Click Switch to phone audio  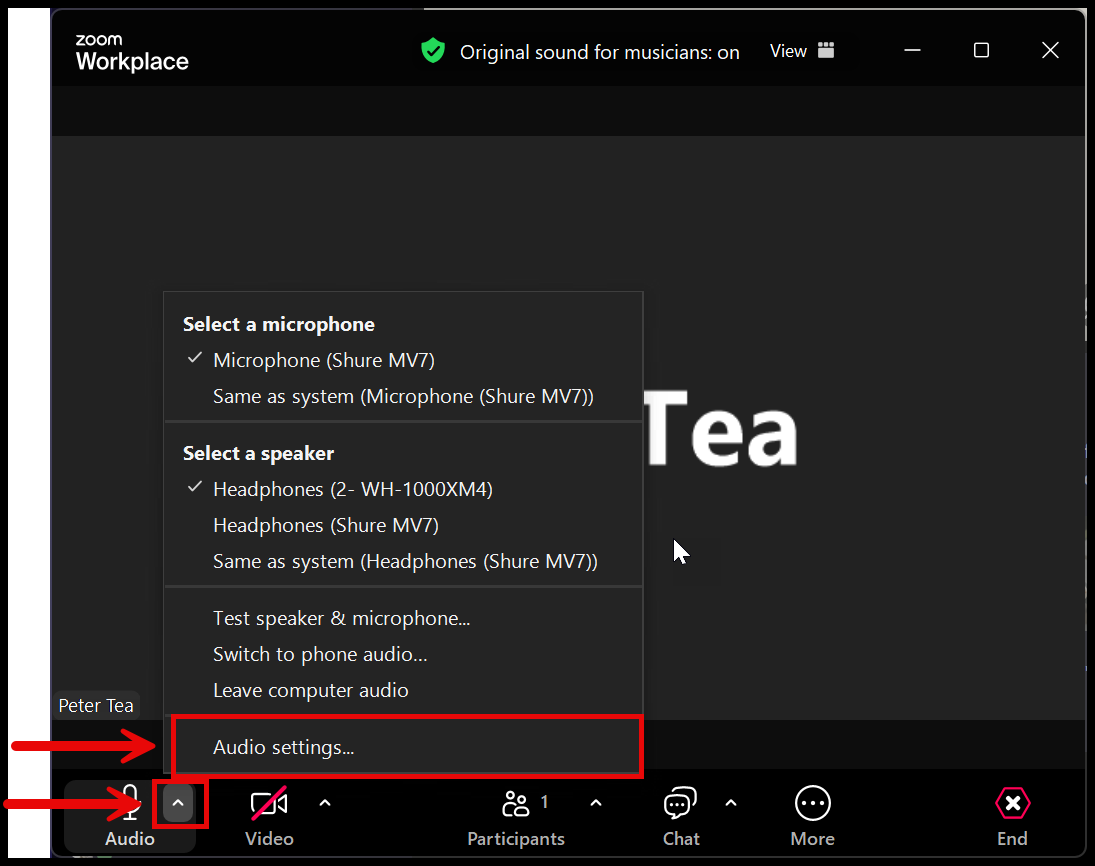[320, 655]
